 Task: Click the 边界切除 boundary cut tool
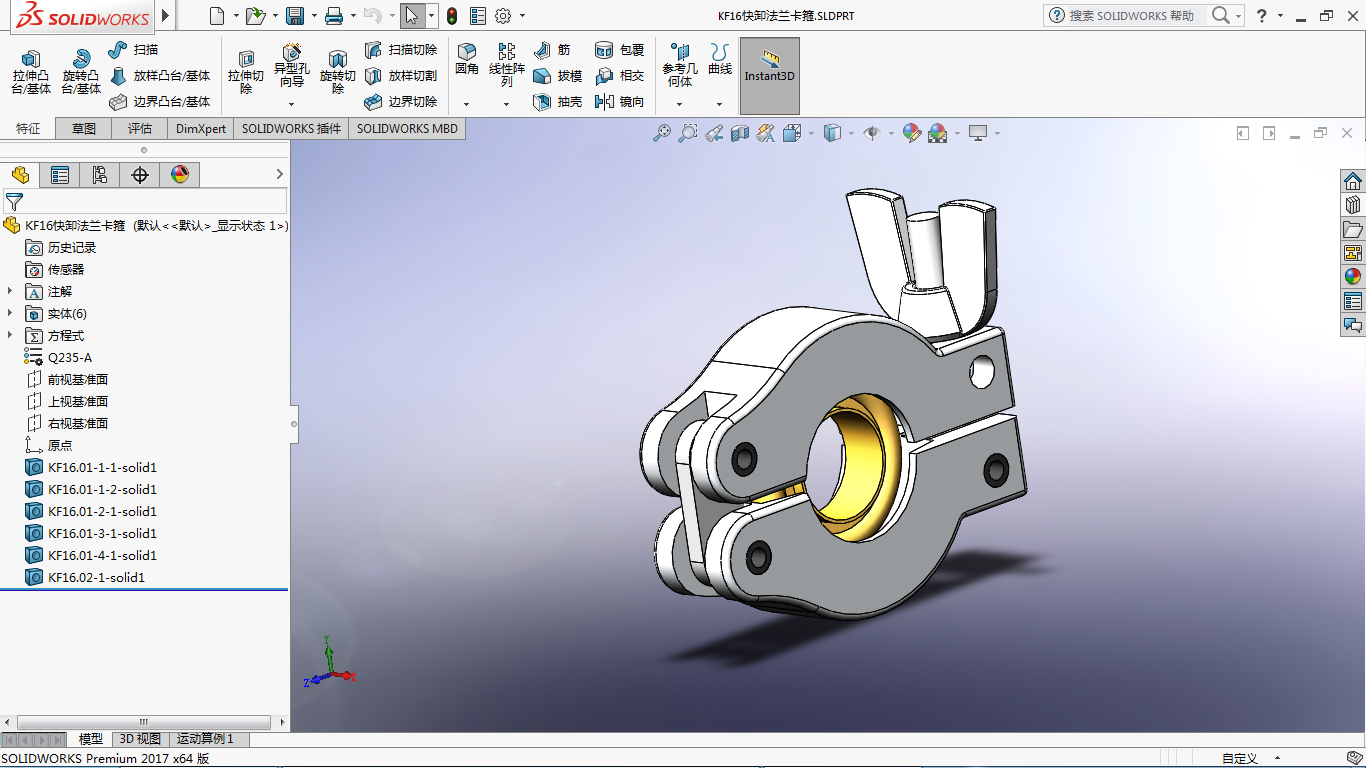400,101
